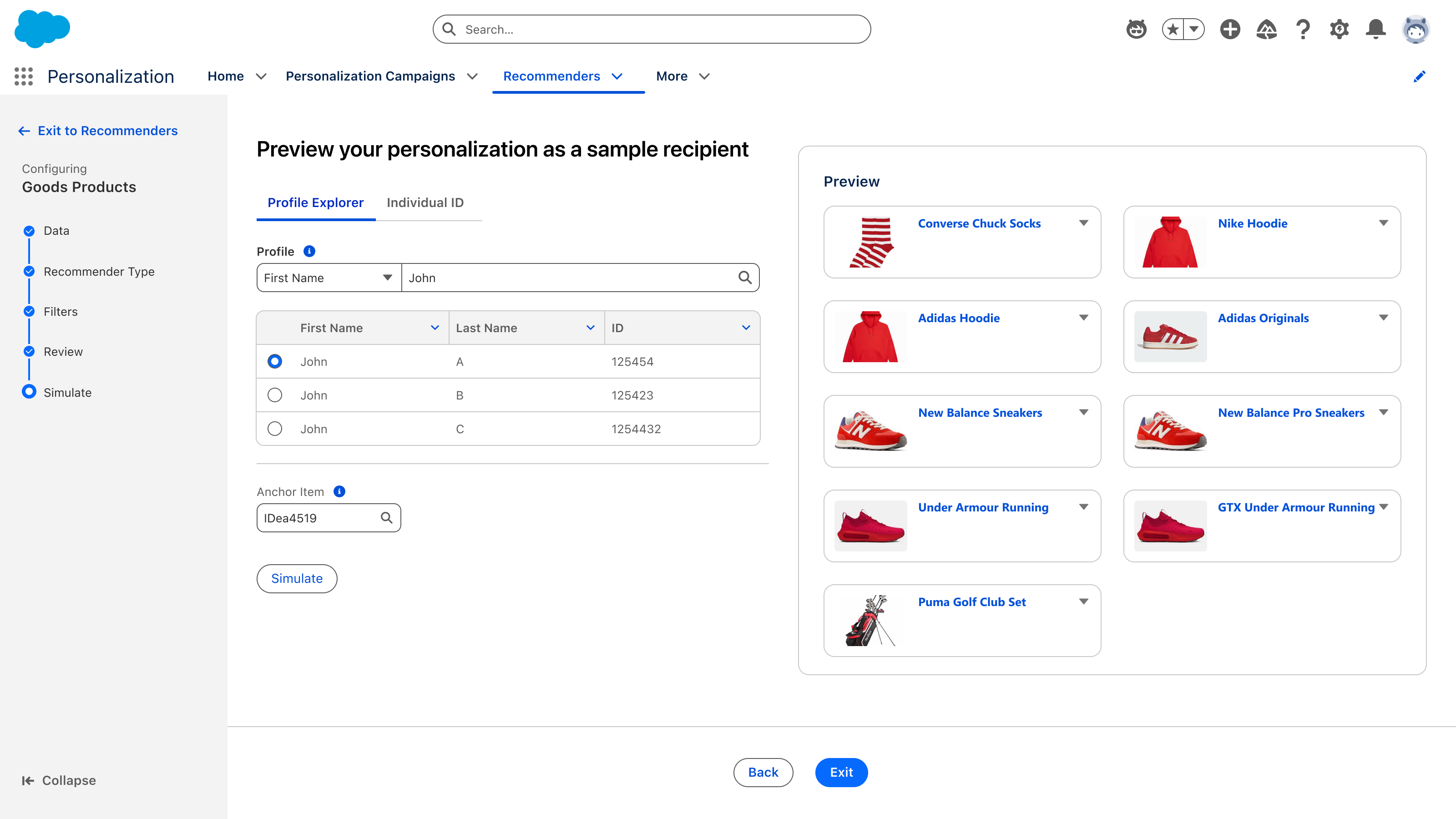Image resolution: width=1456 pixels, height=819 pixels.
Task: Click the search icon in the profile field
Action: pyautogui.click(x=745, y=278)
